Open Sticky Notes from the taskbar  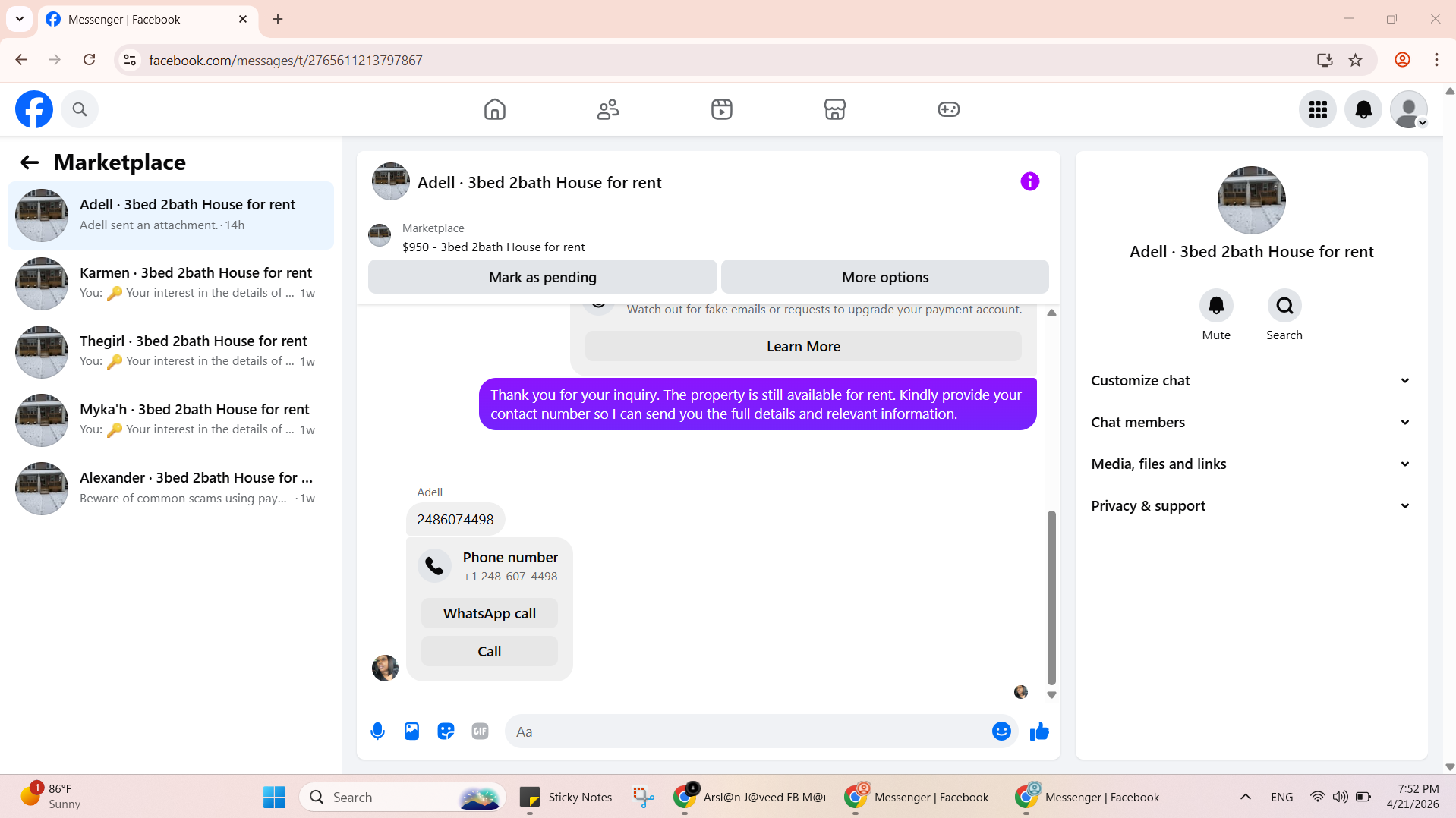coord(566,798)
